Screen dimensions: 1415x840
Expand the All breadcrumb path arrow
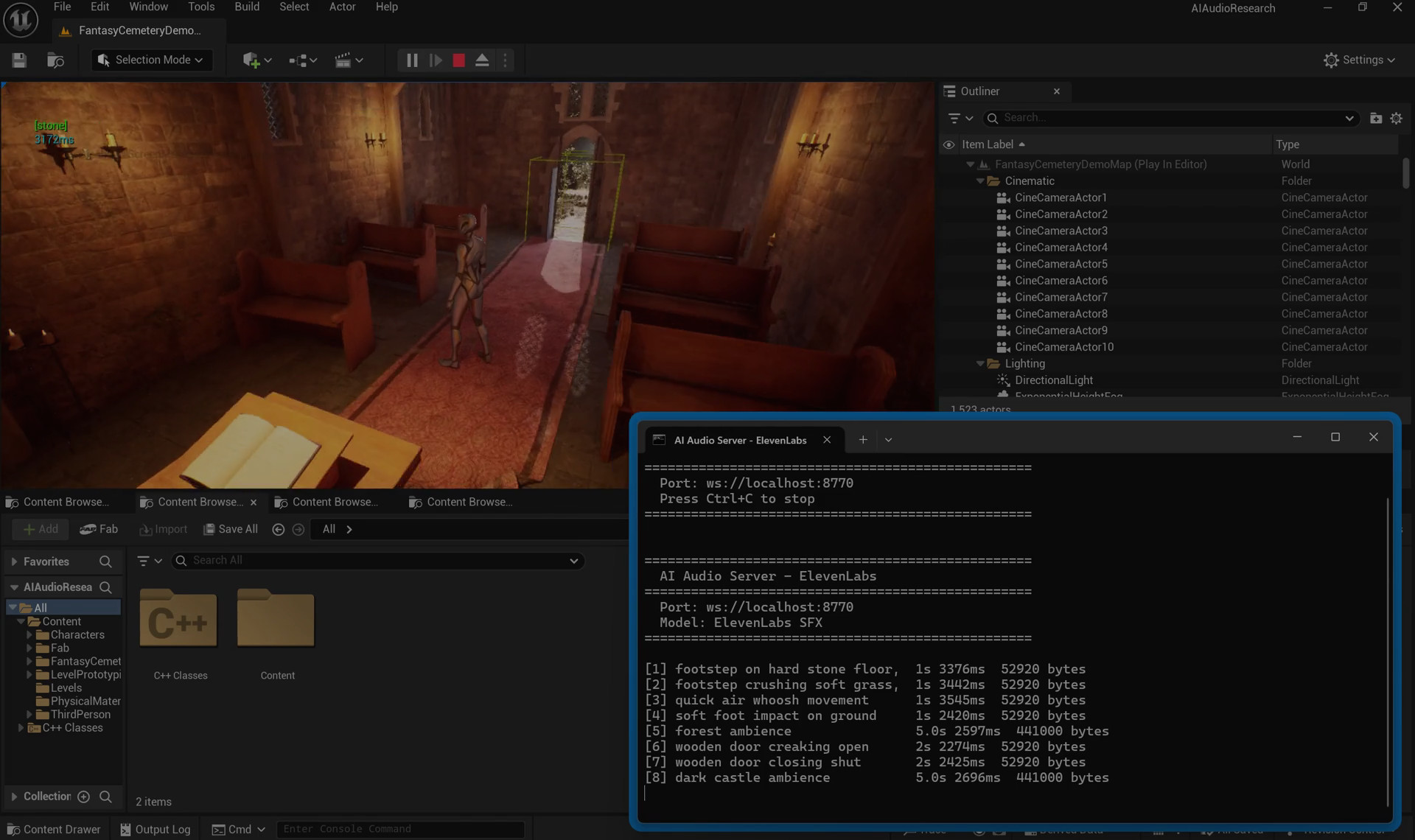point(349,529)
